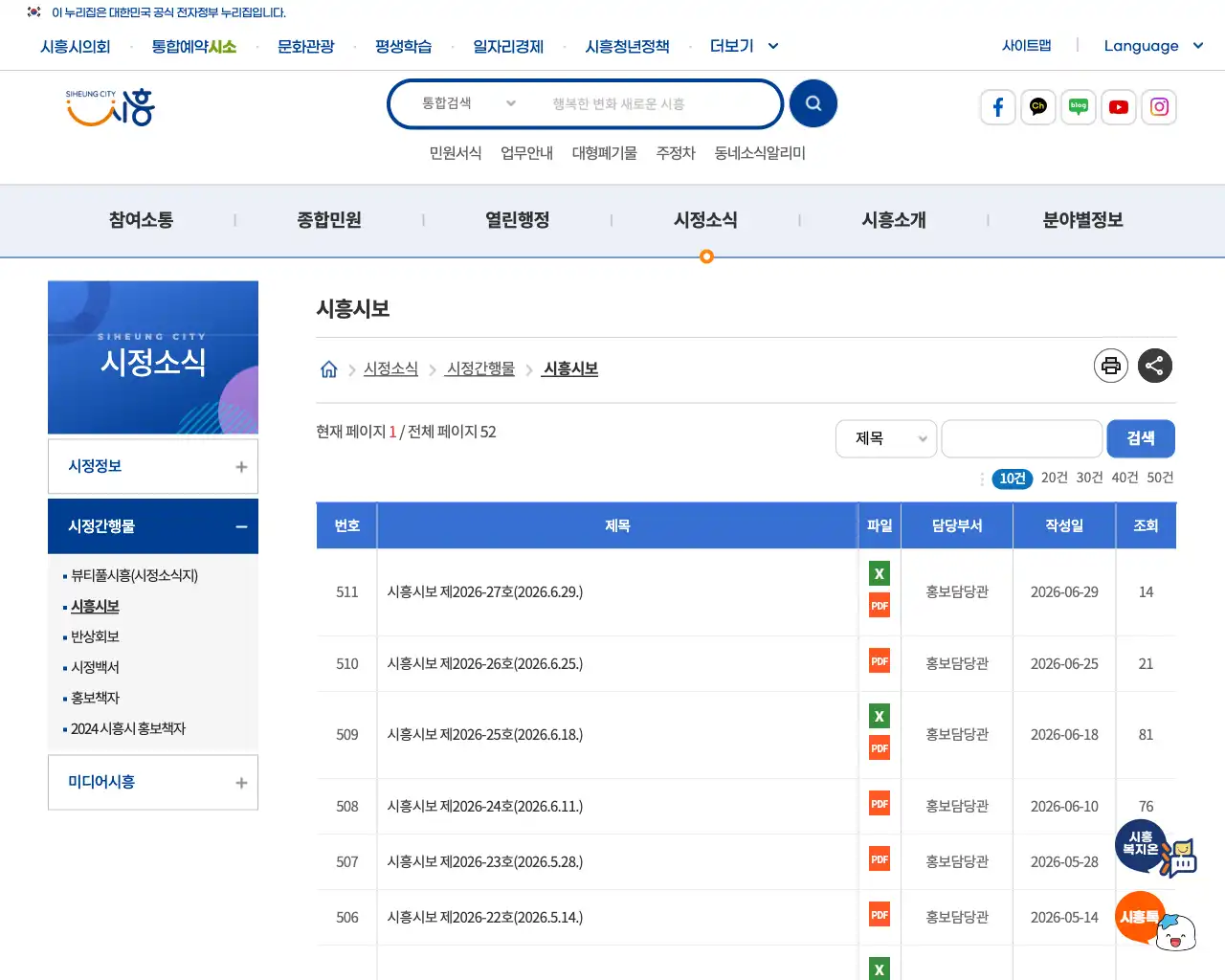Screen dimensions: 1225x980
Task: Open the 업무안내 quick link
Action: tap(527, 153)
